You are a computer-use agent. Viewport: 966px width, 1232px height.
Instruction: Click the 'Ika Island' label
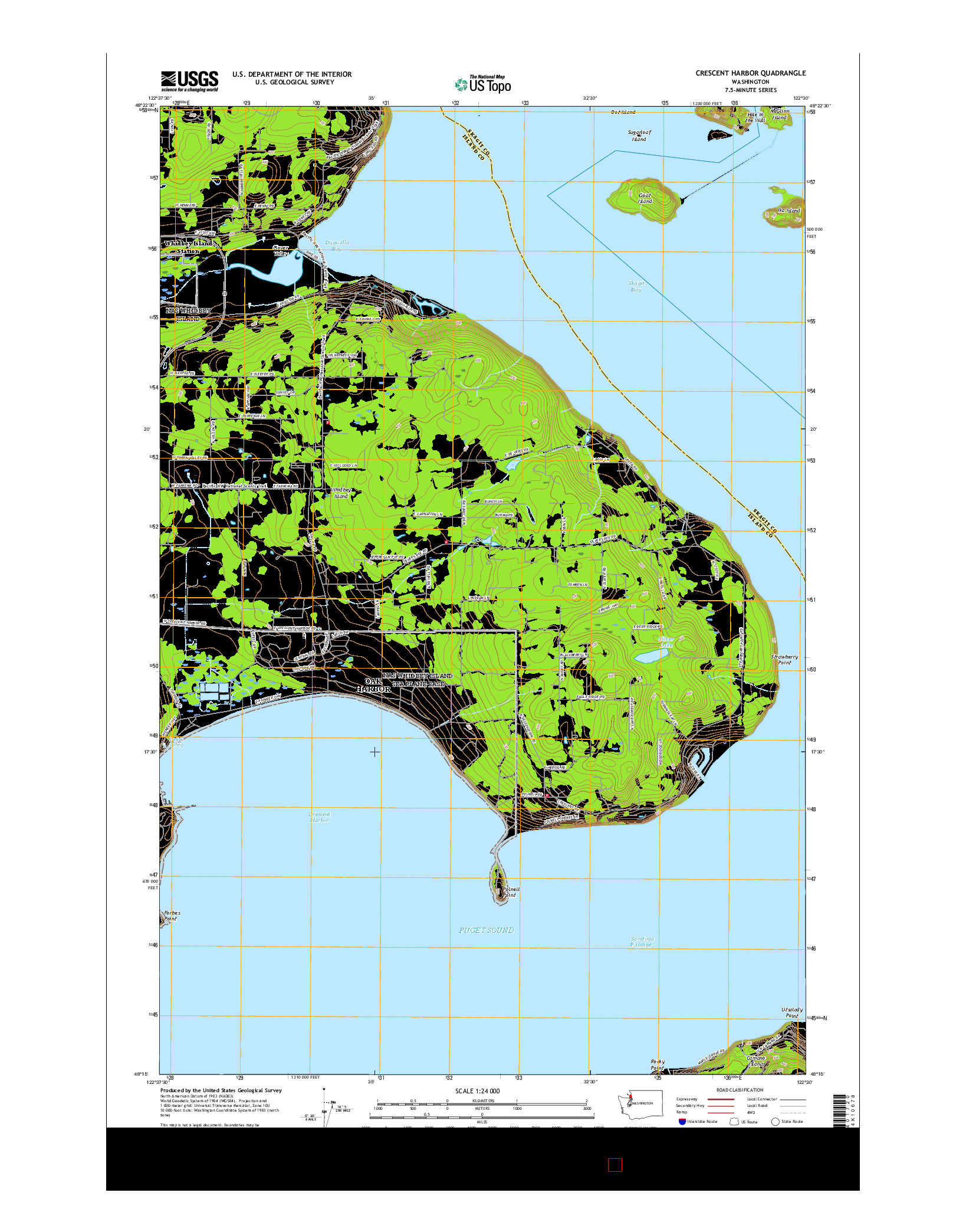(x=788, y=211)
